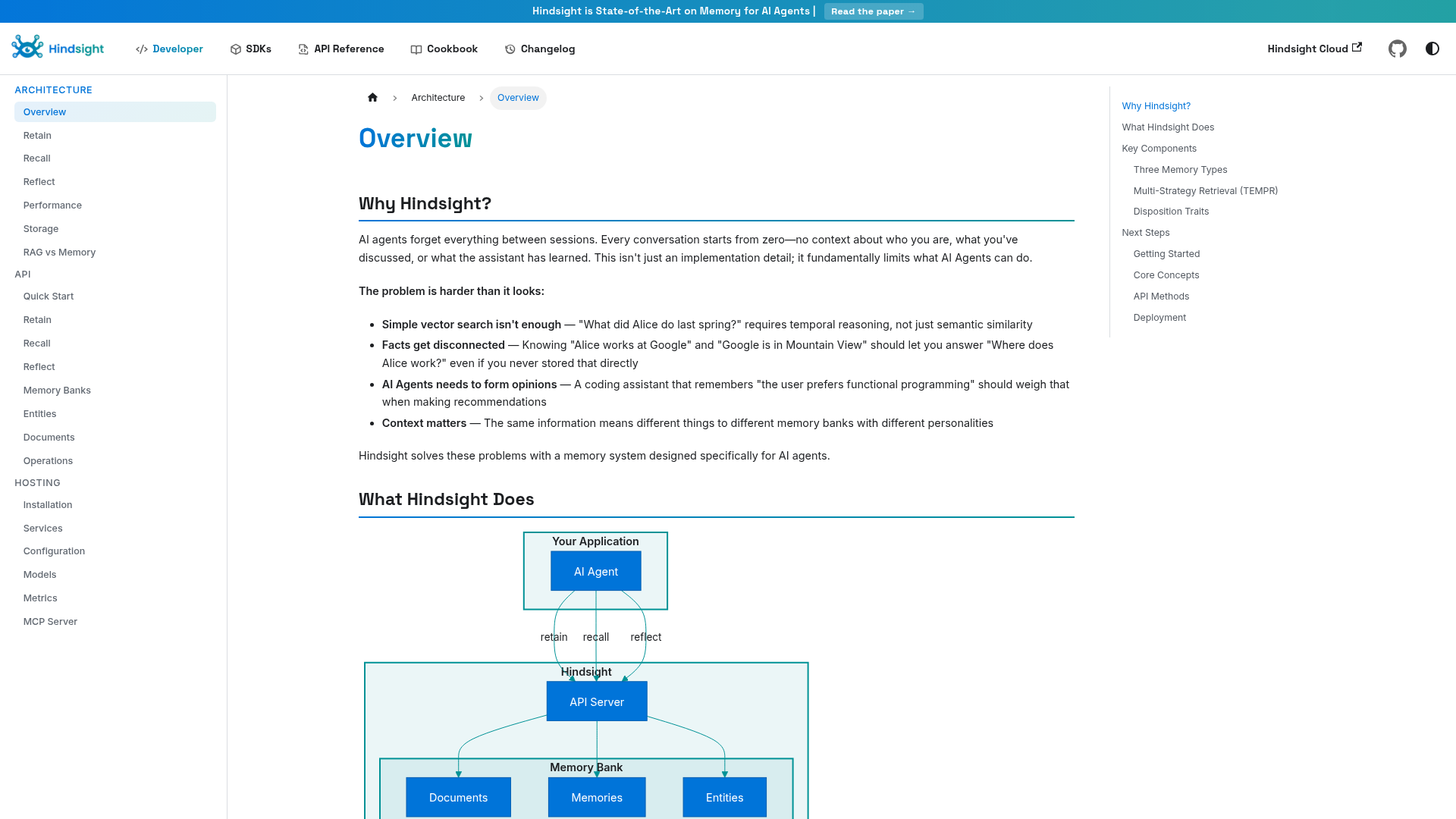Open the GitHub repository icon
Viewport: 1456px width, 819px height.
1397,49
